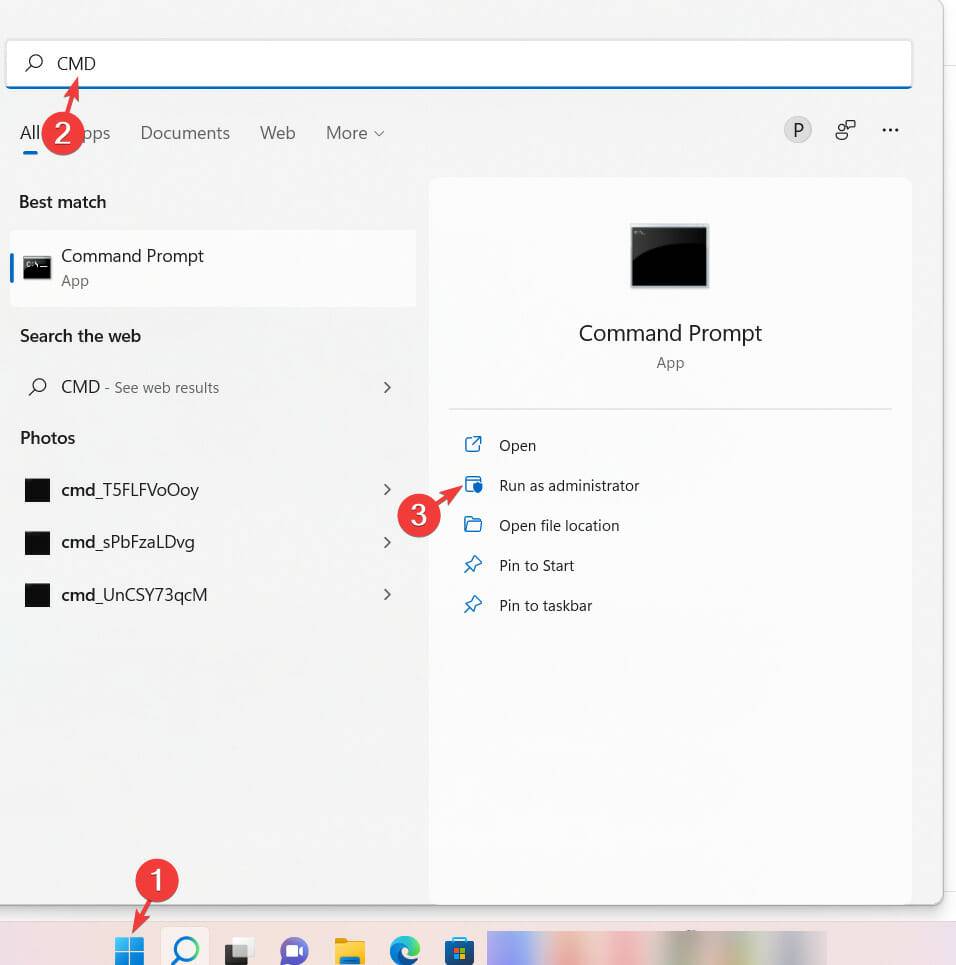
Task: Open Microsoft Store from the taskbar
Action: 459,949
